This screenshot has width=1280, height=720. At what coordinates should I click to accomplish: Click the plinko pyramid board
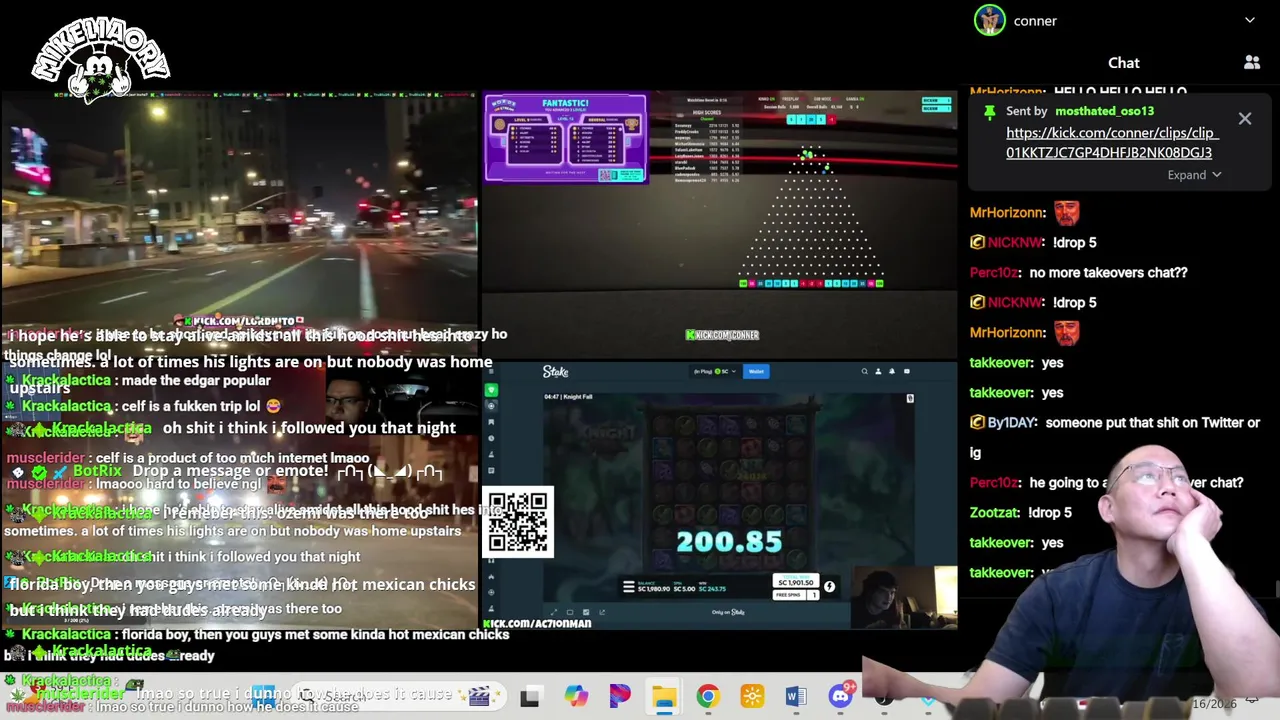811,215
